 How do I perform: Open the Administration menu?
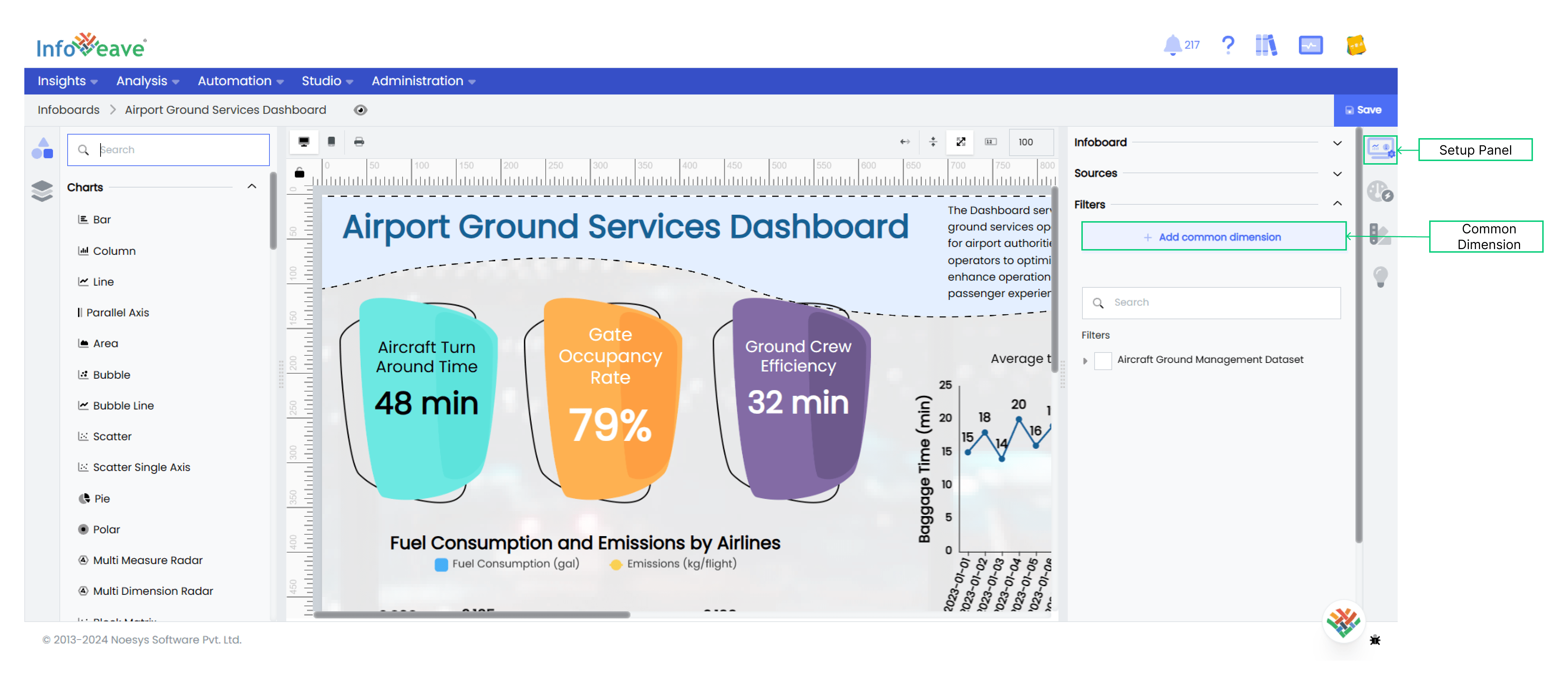pos(423,81)
